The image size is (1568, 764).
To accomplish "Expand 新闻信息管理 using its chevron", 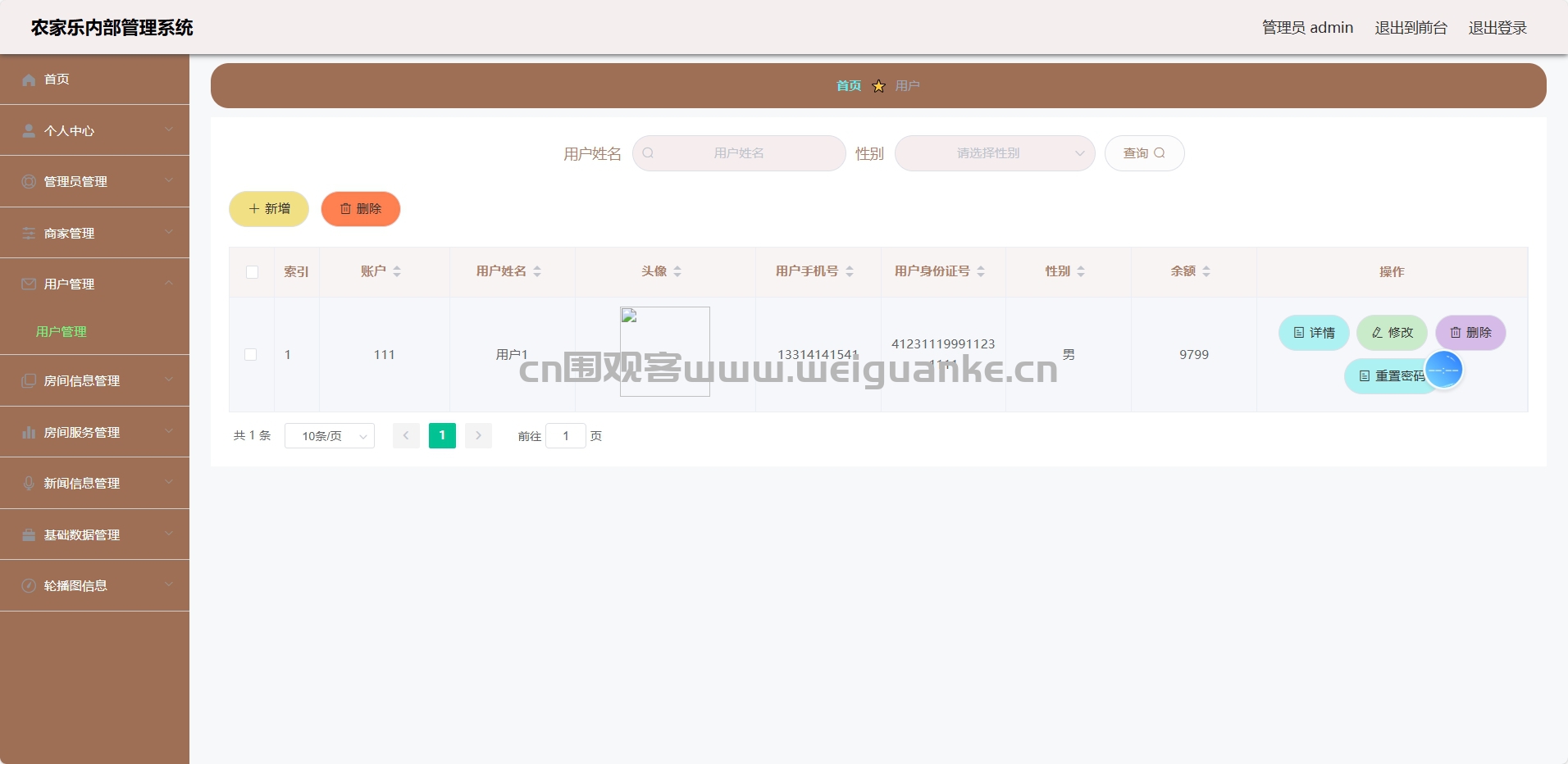I will coord(169,482).
